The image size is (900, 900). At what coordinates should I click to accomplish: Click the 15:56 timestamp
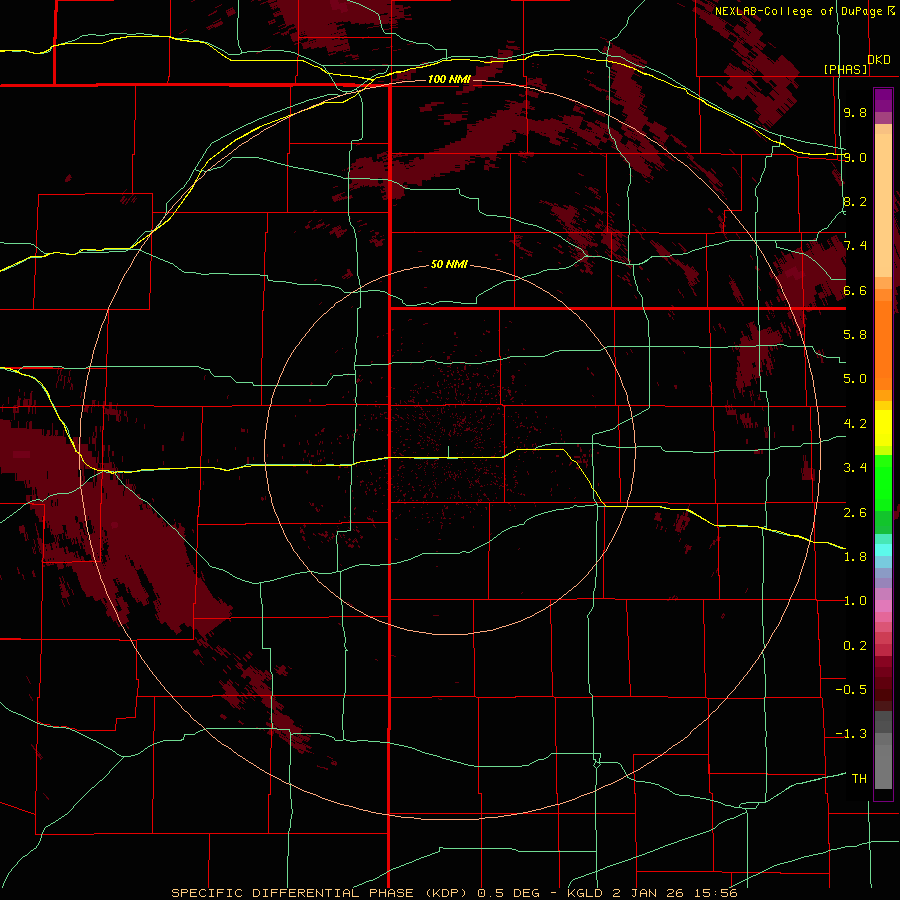click(x=714, y=893)
